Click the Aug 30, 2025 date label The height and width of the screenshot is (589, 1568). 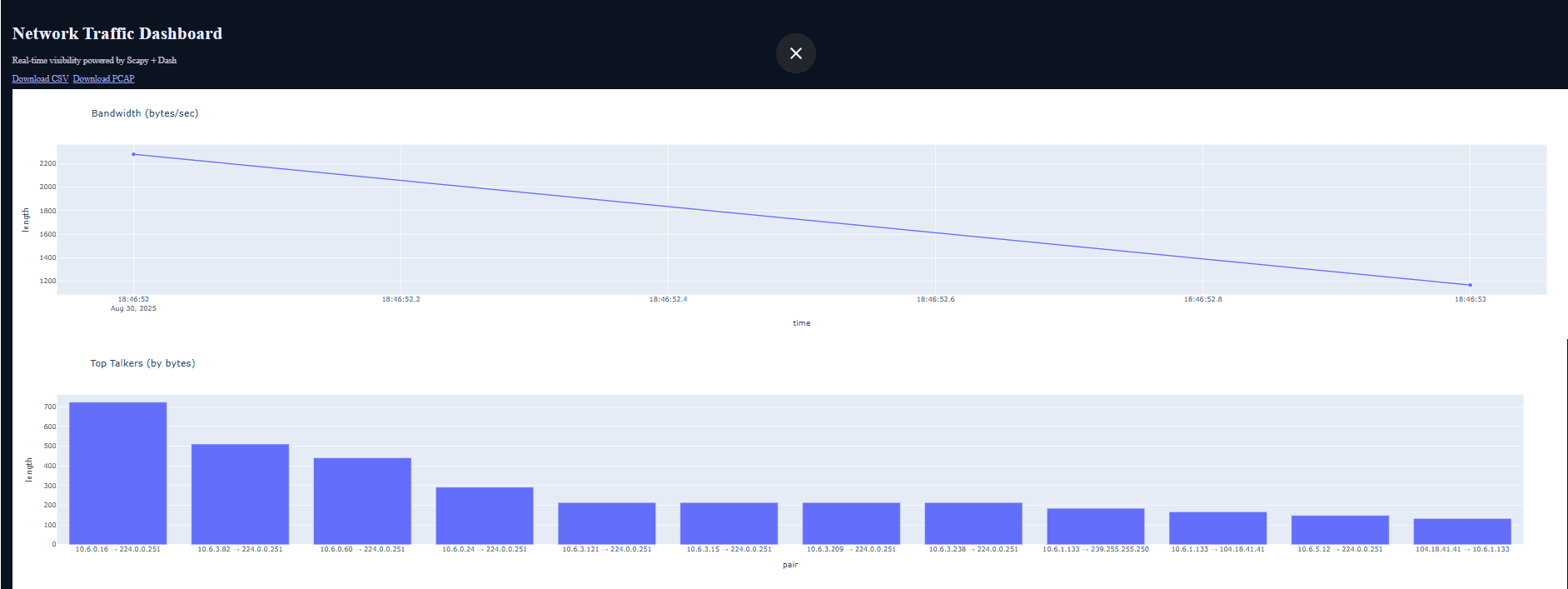pos(133,308)
